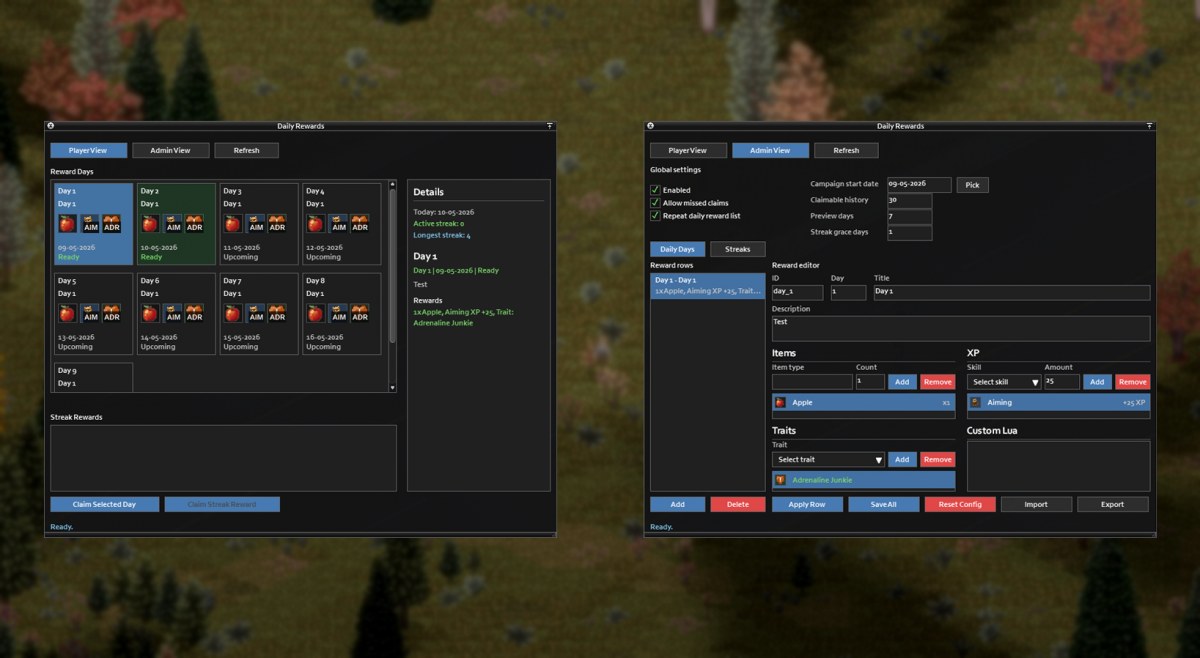Click the Aiming skill icon in XP list

[976, 402]
